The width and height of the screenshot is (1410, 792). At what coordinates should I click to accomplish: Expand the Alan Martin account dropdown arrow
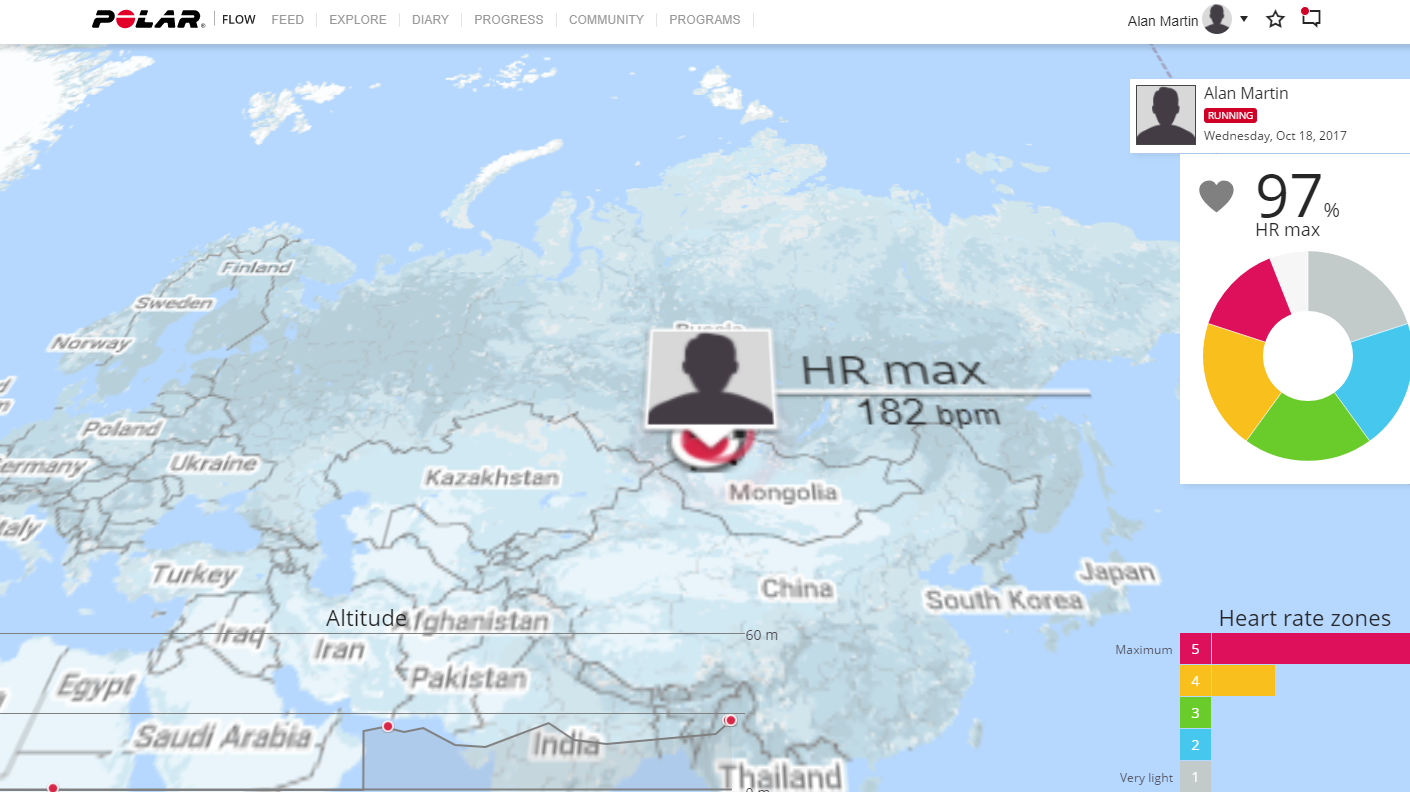[1244, 19]
